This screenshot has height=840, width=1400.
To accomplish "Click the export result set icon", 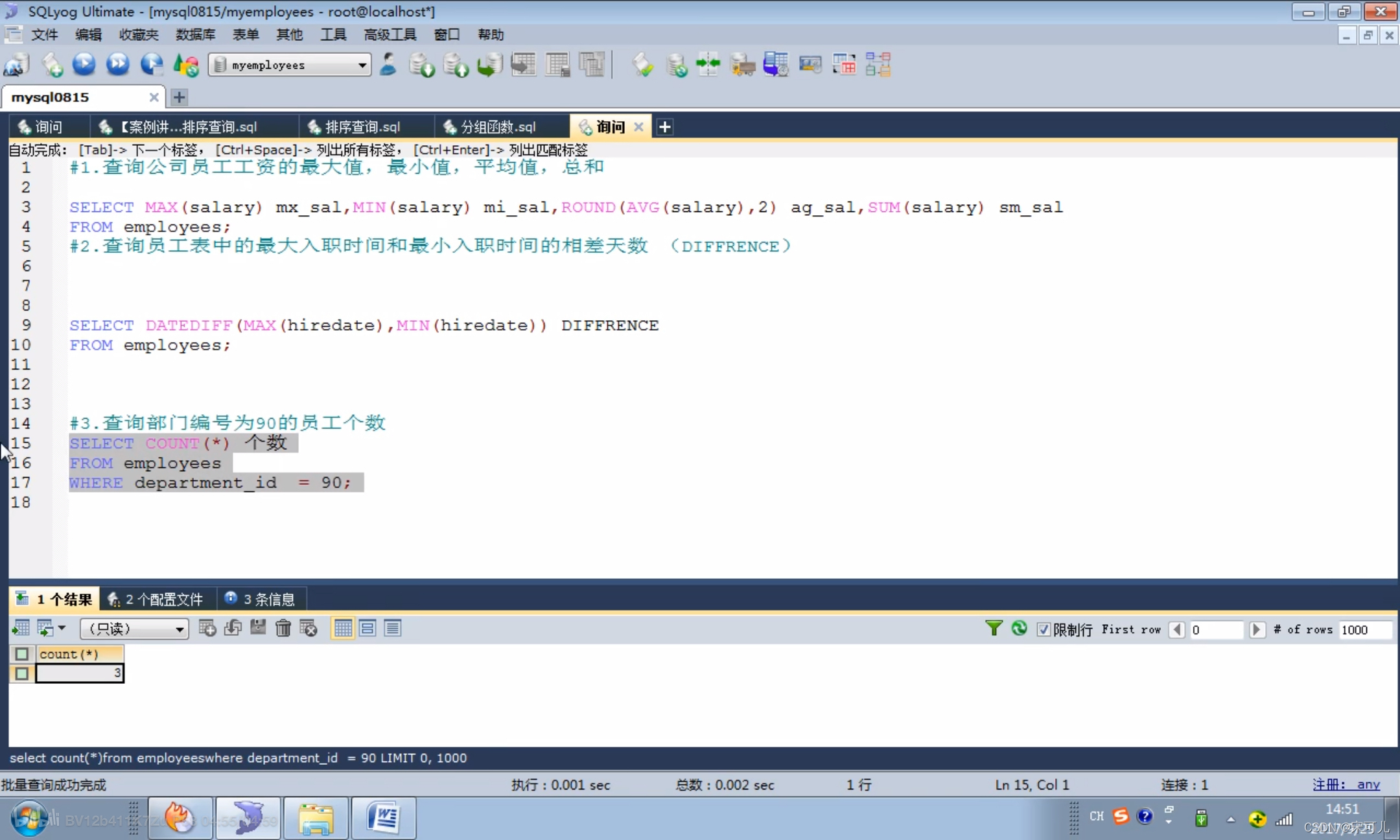I will pyautogui.click(x=21, y=628).
